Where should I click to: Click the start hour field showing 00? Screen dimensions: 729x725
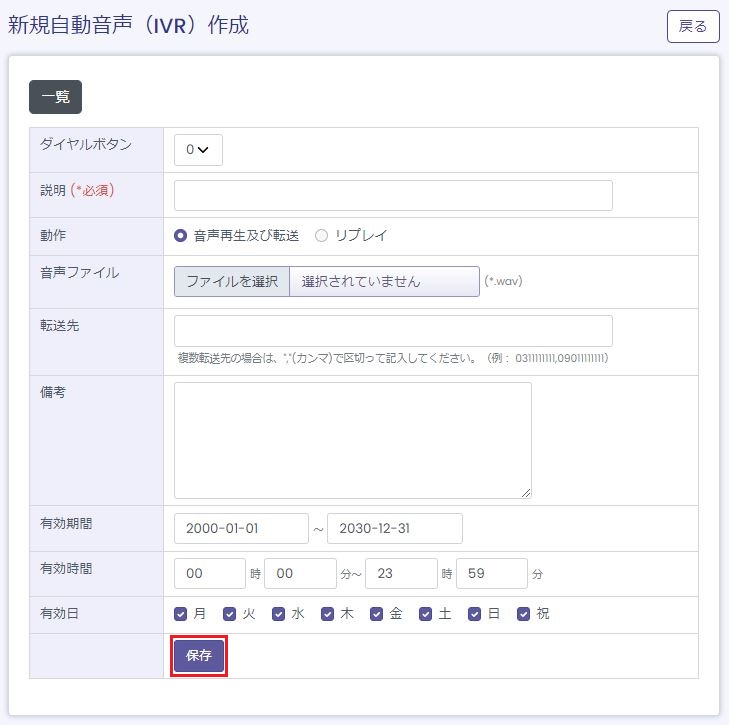click(210, 574)
